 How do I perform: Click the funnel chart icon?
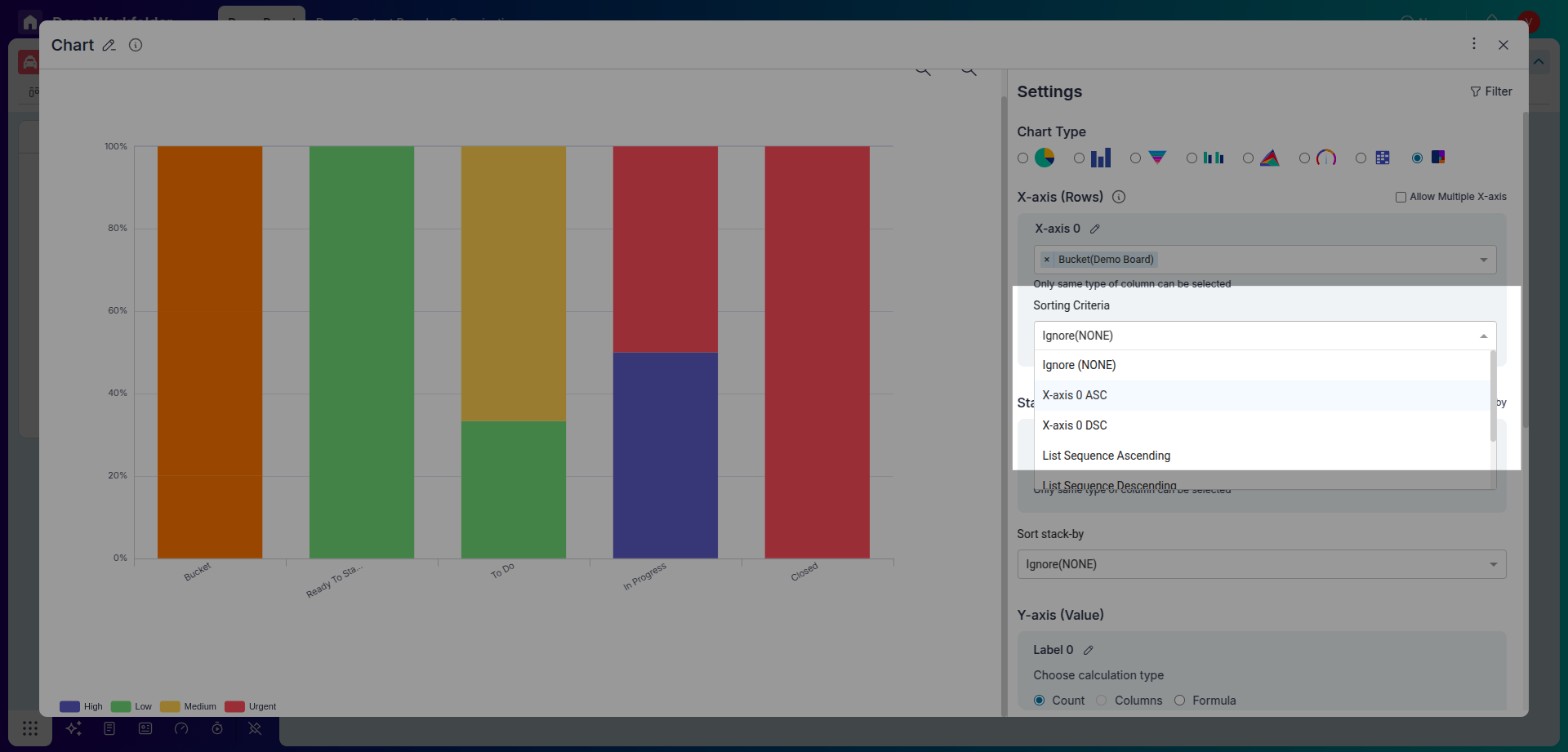1157,158
